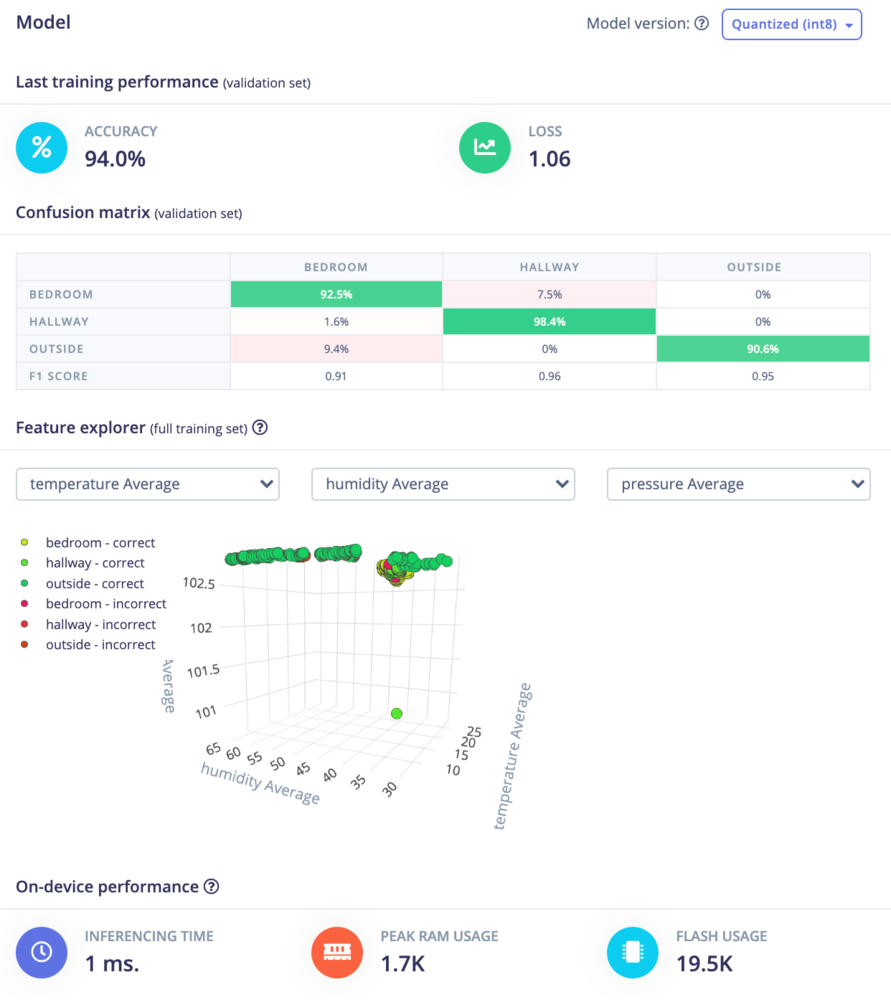Click the Model version help icon
The width and height of the screenshot is (891, 1000).
coord(702,24)
